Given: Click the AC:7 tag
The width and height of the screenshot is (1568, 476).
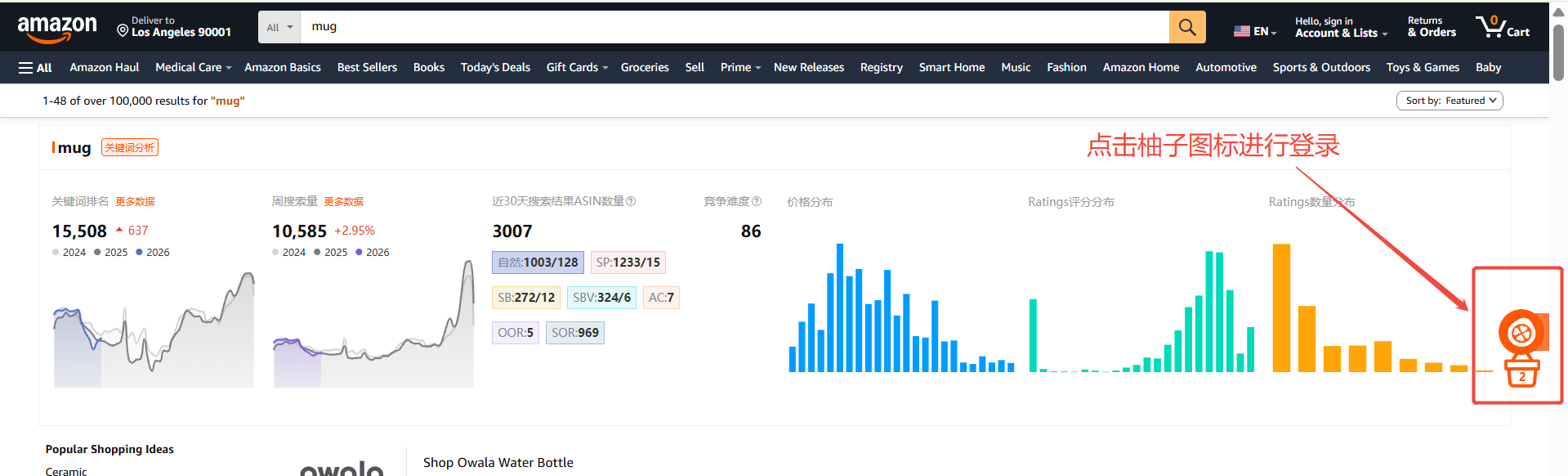Looking at the screenshot, I should (x=661, y=298).
